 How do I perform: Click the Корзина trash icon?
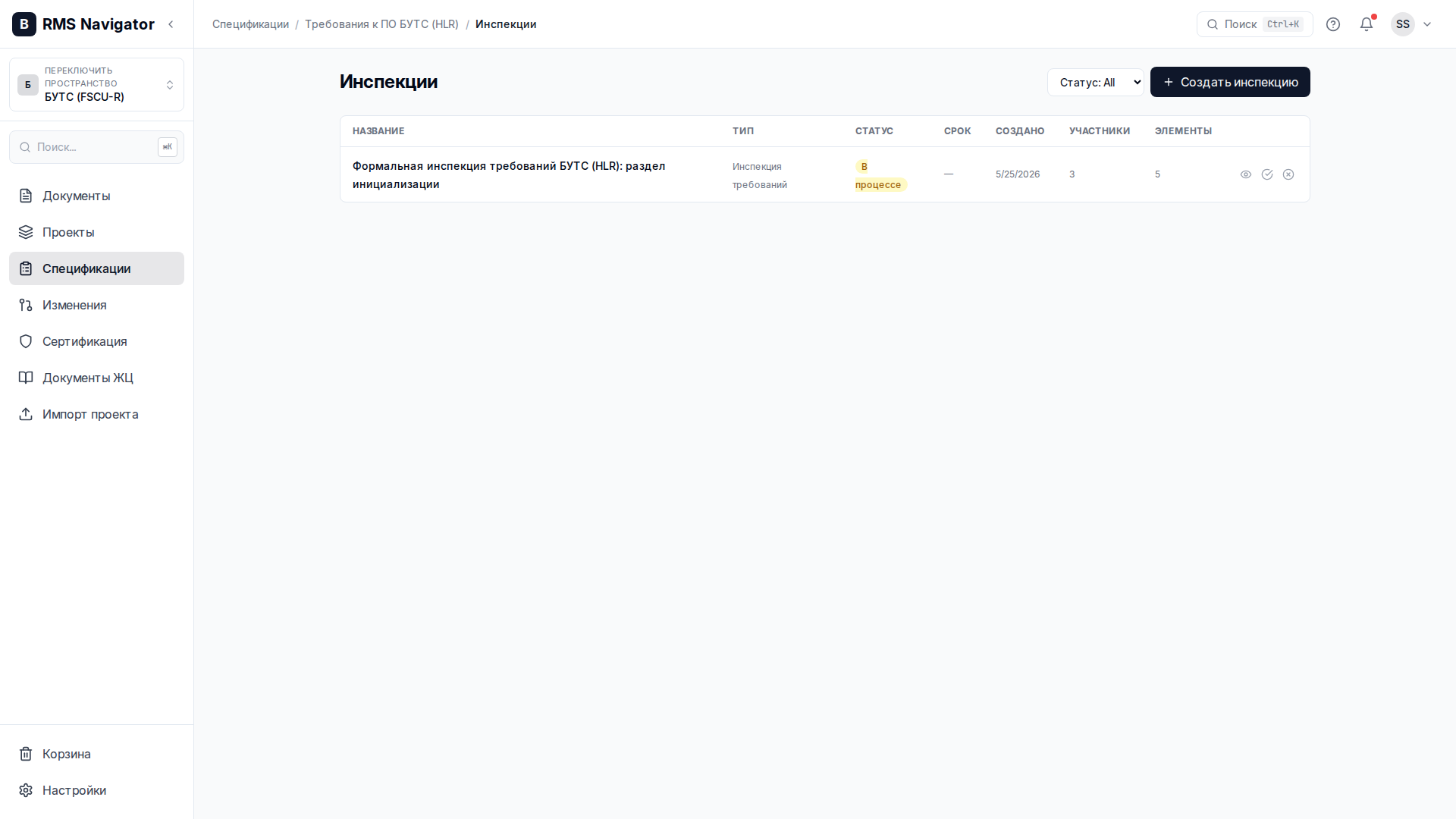point(26,754)
